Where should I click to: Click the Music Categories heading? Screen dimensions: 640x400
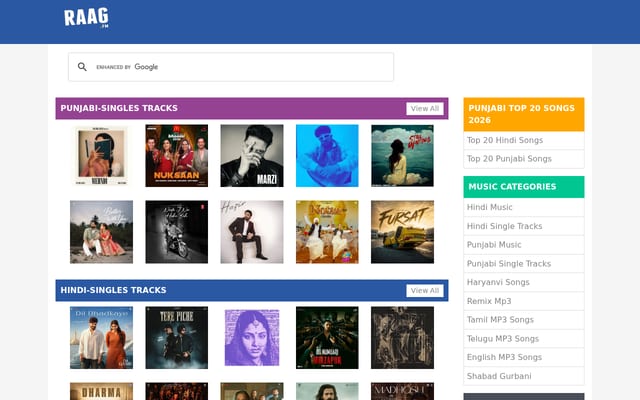click(x=512, y=187)
